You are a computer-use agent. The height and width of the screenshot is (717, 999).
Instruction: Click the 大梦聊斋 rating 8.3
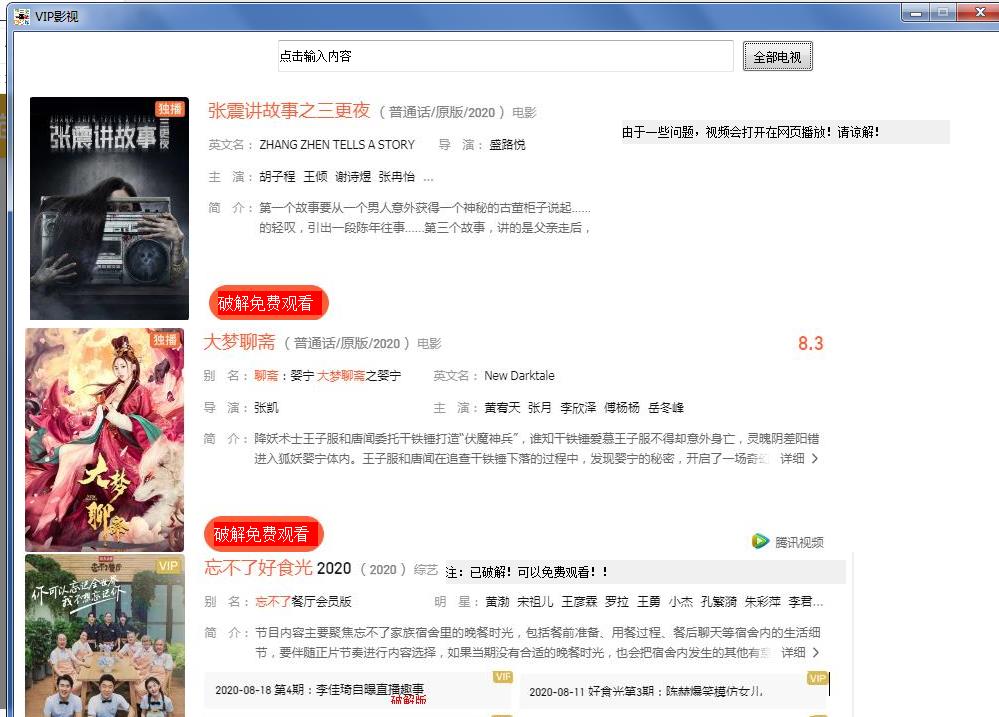click(810, 343)
